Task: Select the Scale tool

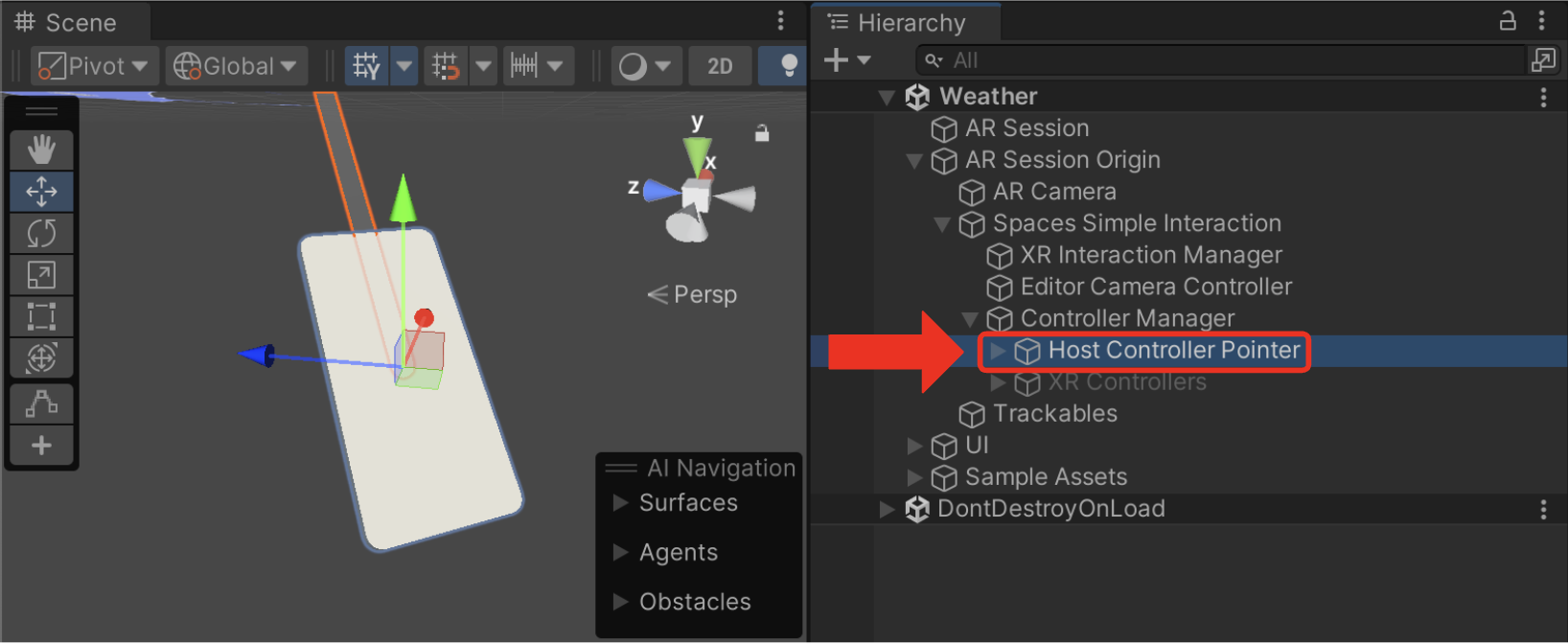Action: click(x=41, y=275)
